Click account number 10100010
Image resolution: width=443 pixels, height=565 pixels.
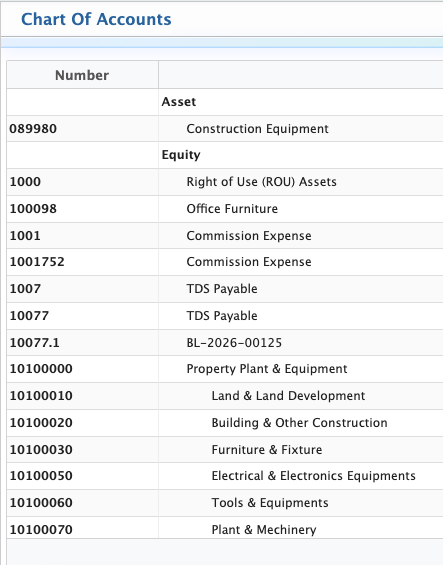(41, 396)
